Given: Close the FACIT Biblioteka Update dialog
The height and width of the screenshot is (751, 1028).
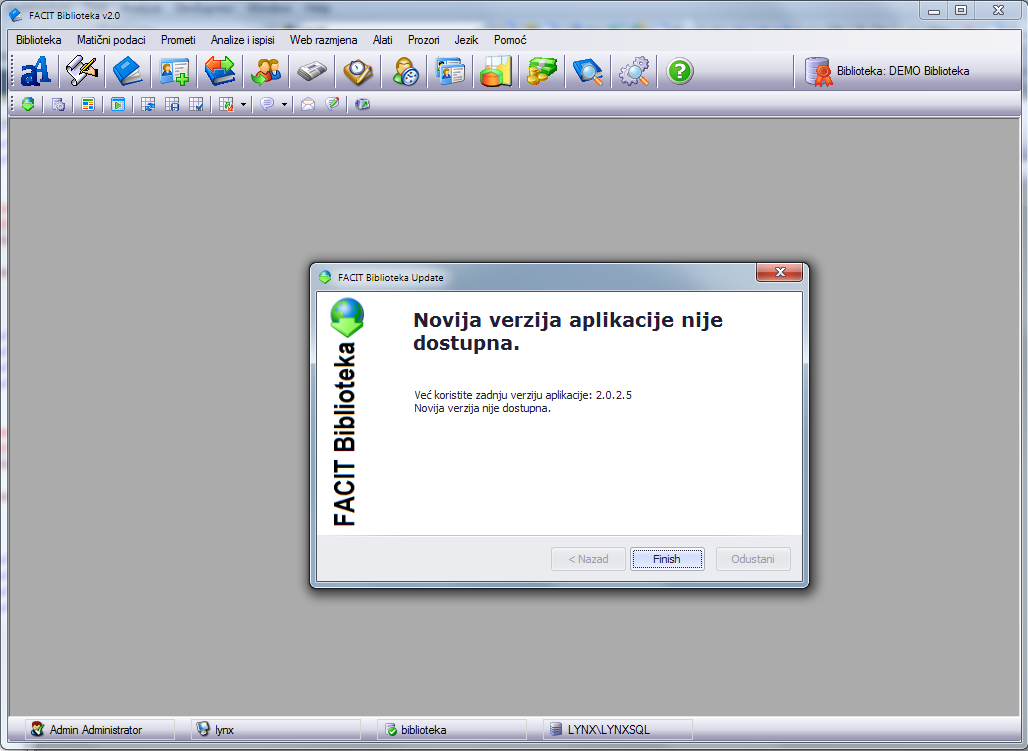Looking at the screenshot, I should coord(779,274).
